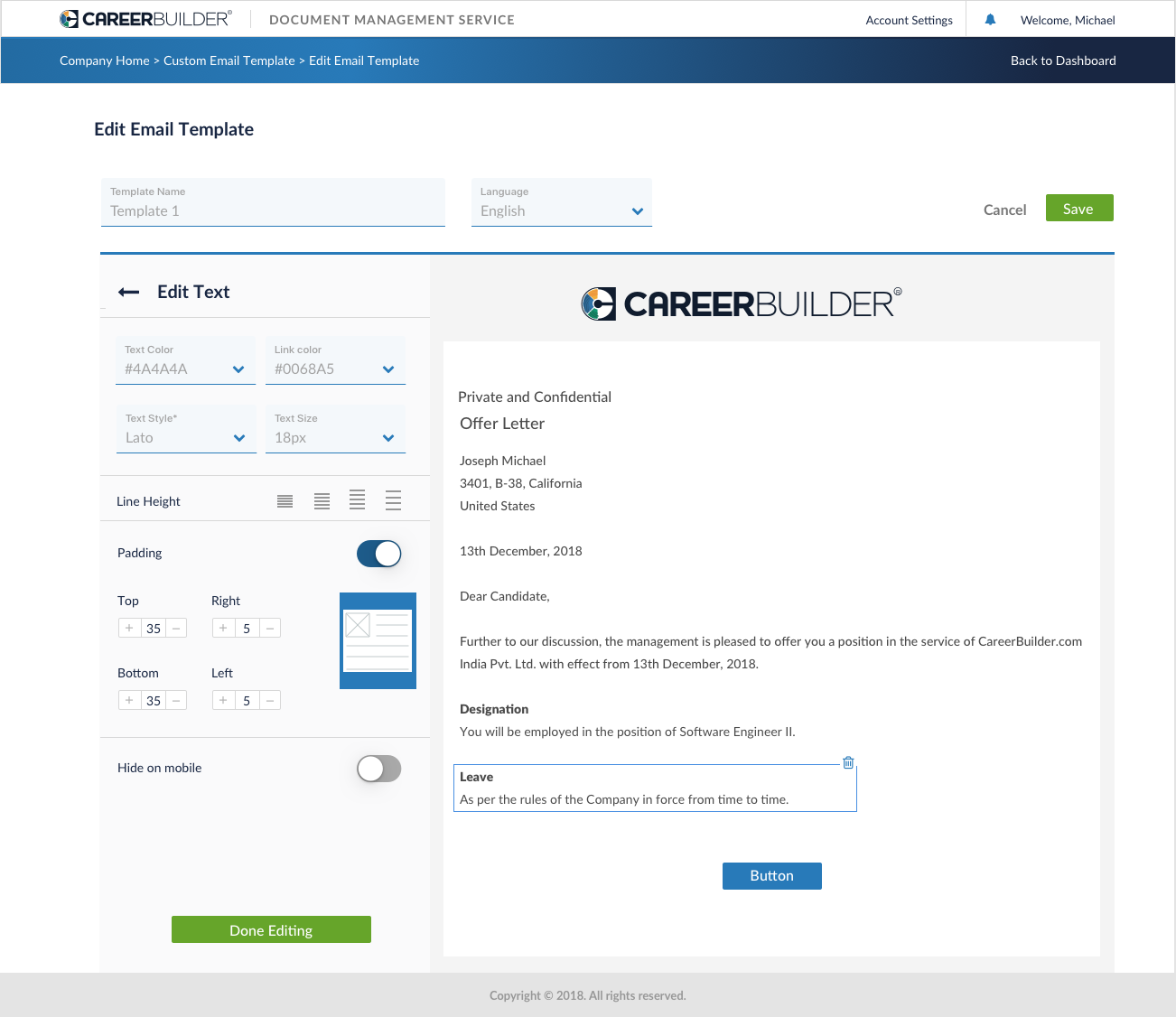1176x1017 pixels.
Task: Click the CareerBuilder logo in email preview
Action: click(741, 304)
